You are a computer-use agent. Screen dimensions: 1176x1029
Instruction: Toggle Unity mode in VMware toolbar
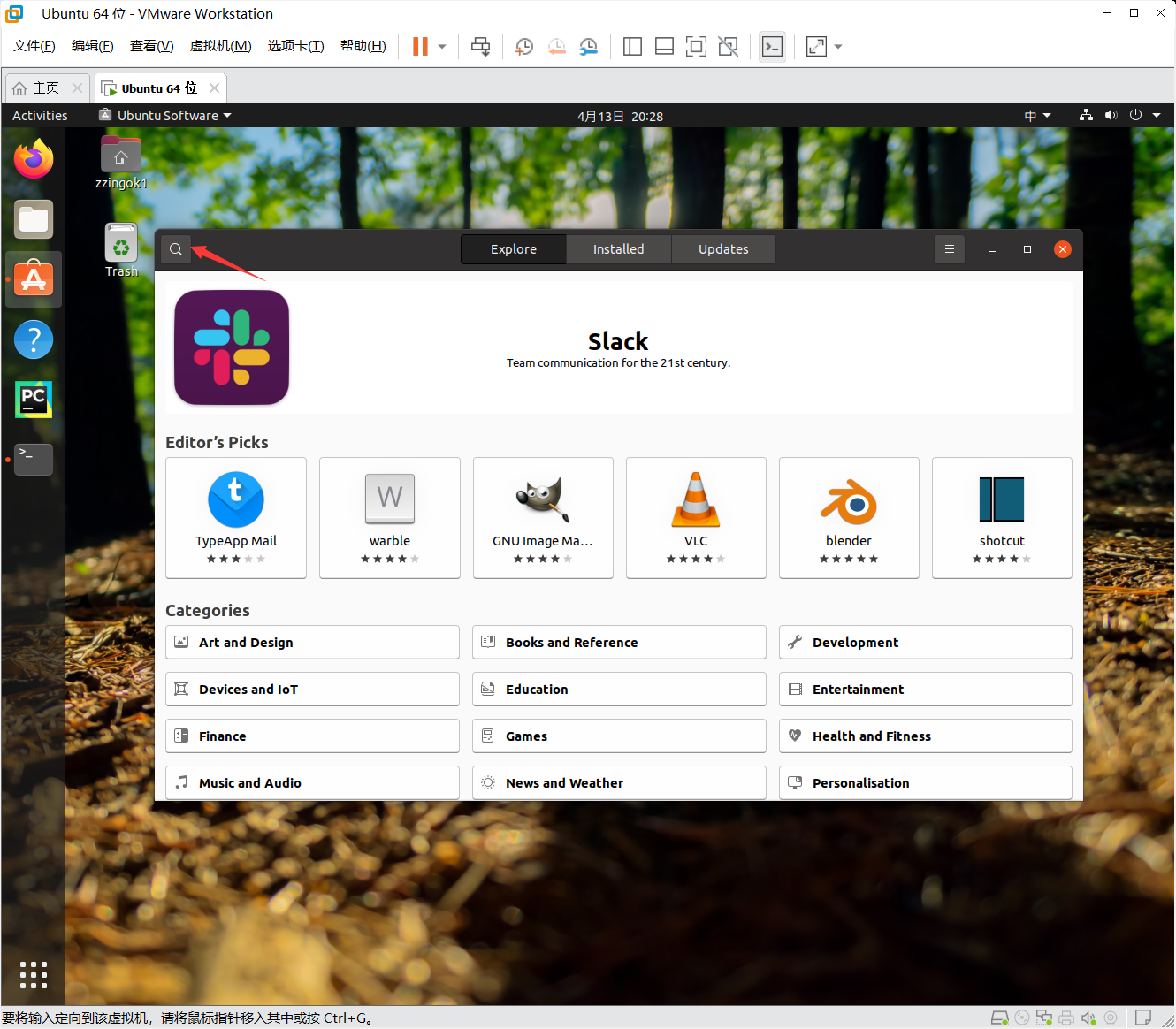(x=728, y=46)
